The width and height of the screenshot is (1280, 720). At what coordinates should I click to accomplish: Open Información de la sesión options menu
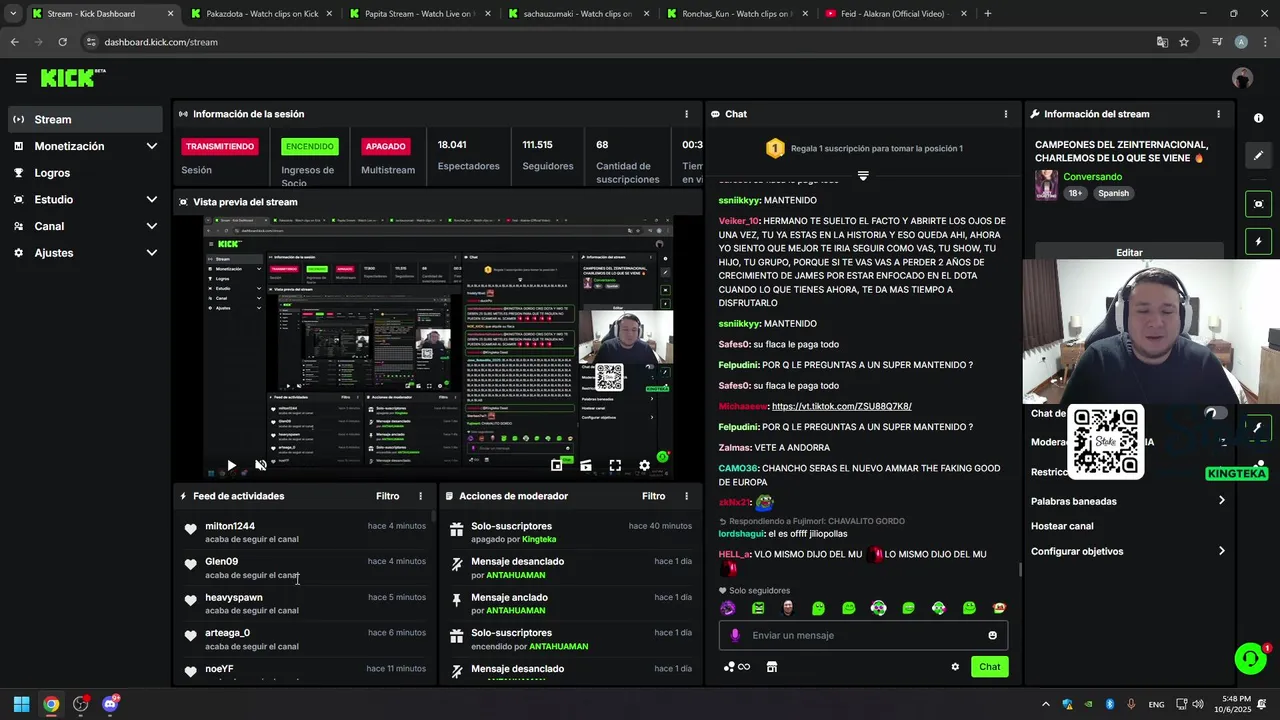[686, 114]
